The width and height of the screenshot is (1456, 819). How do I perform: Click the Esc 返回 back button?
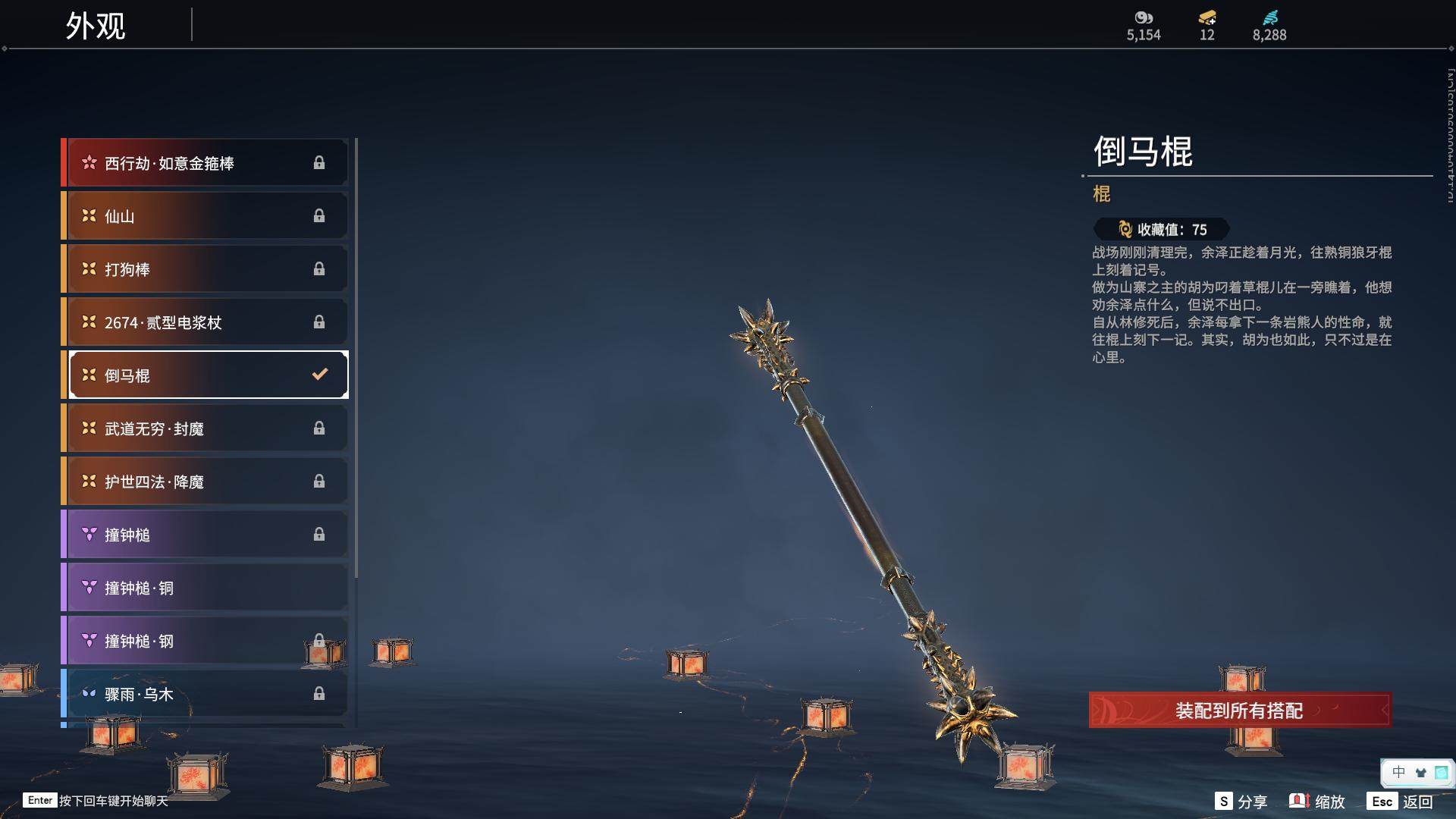coord(1400,802)
